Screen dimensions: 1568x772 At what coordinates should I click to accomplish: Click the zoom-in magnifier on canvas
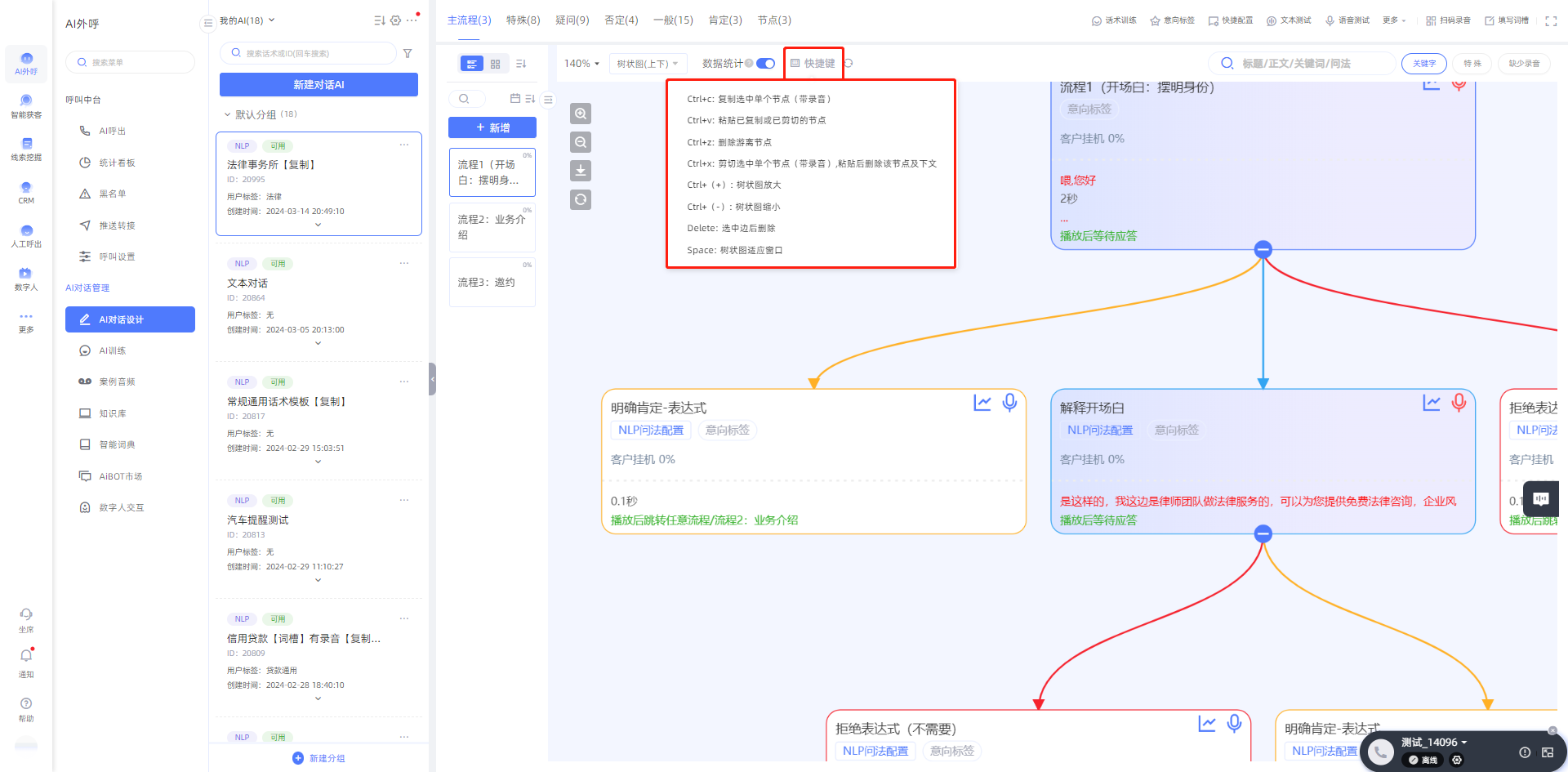pyautogui.click(x=581, y=114)
